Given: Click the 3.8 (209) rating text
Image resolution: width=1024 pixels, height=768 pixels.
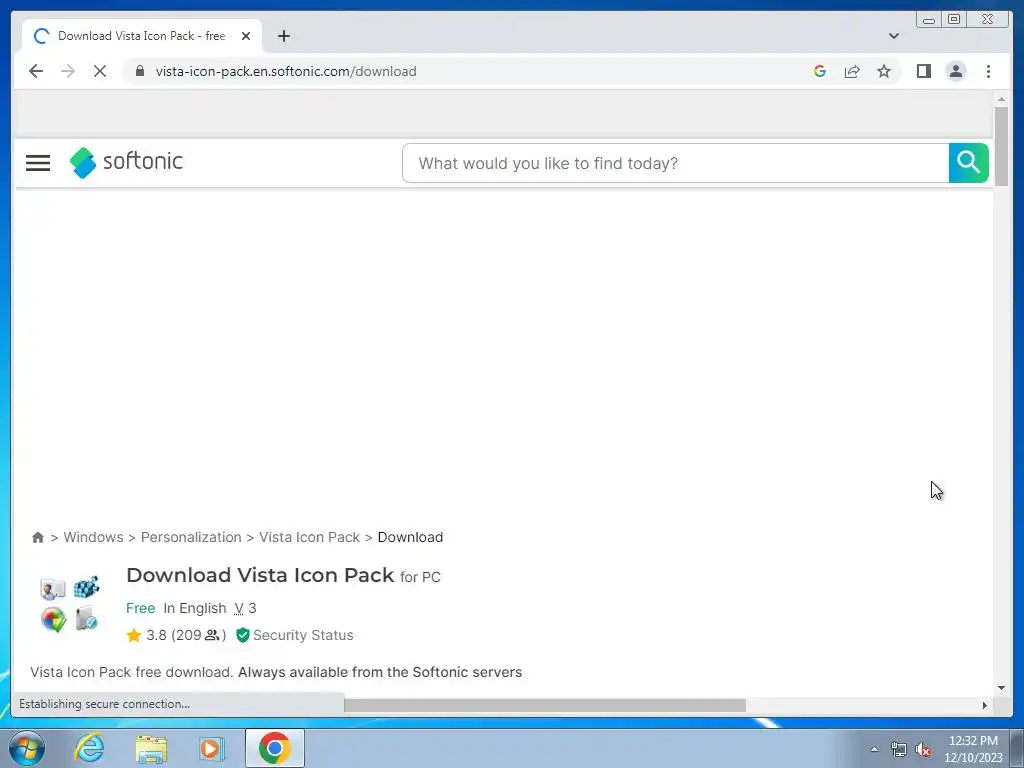Looking at the screenshot, I should click(x=186, y=635).
